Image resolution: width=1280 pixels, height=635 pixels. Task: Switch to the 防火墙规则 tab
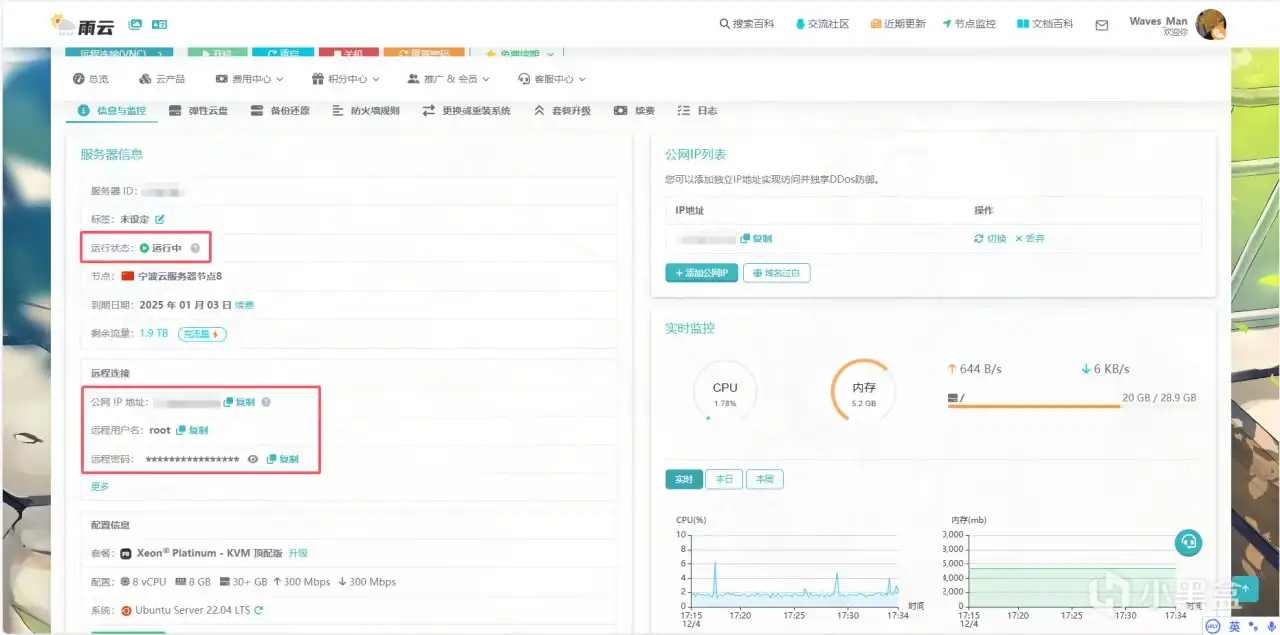pyautogui.click(x=366, y=111)
